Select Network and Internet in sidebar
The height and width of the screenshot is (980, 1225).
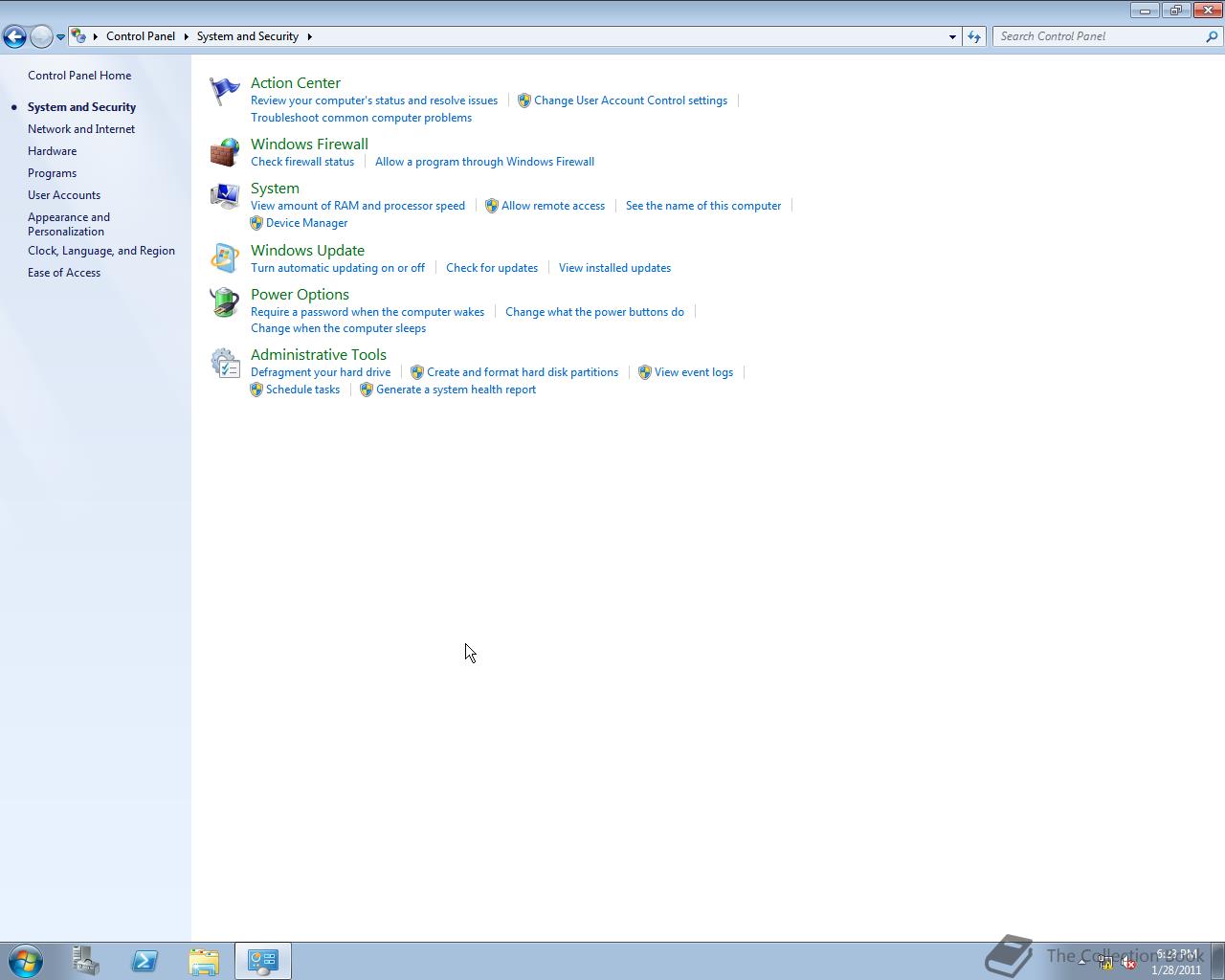(x=81, y=129)
